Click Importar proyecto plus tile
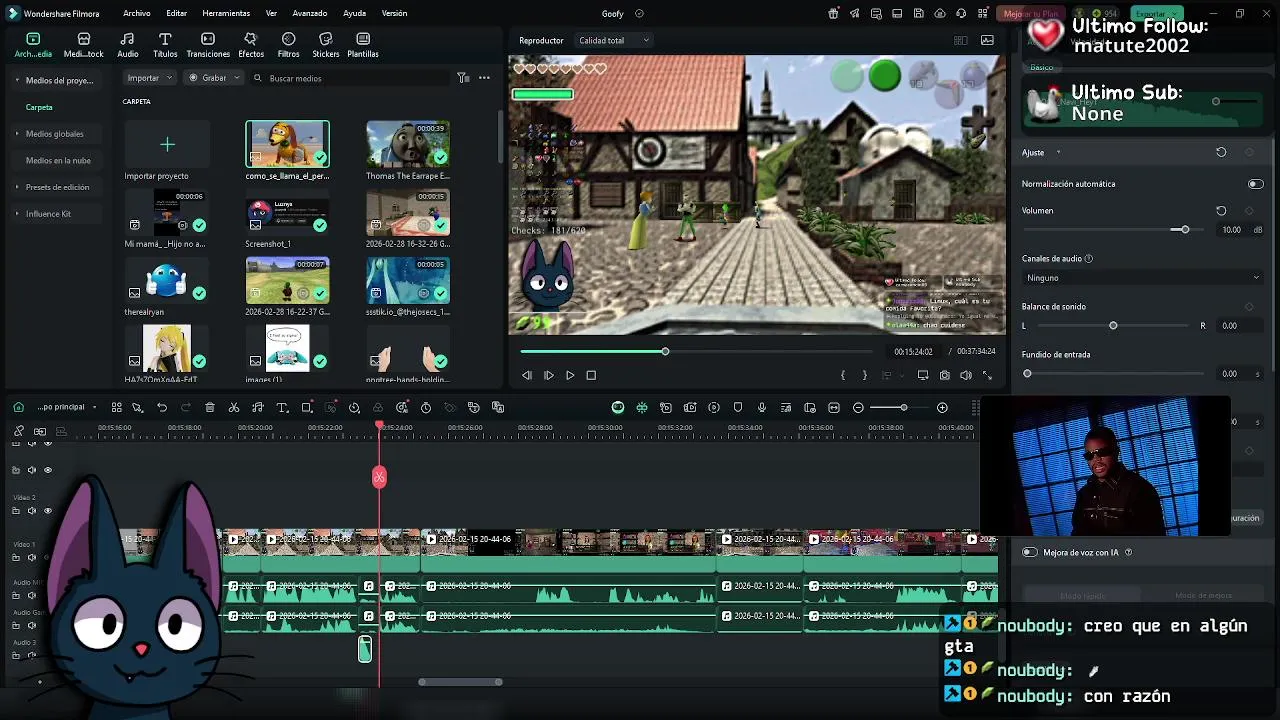Screen dimensions: 1280x720 [167, 145]
